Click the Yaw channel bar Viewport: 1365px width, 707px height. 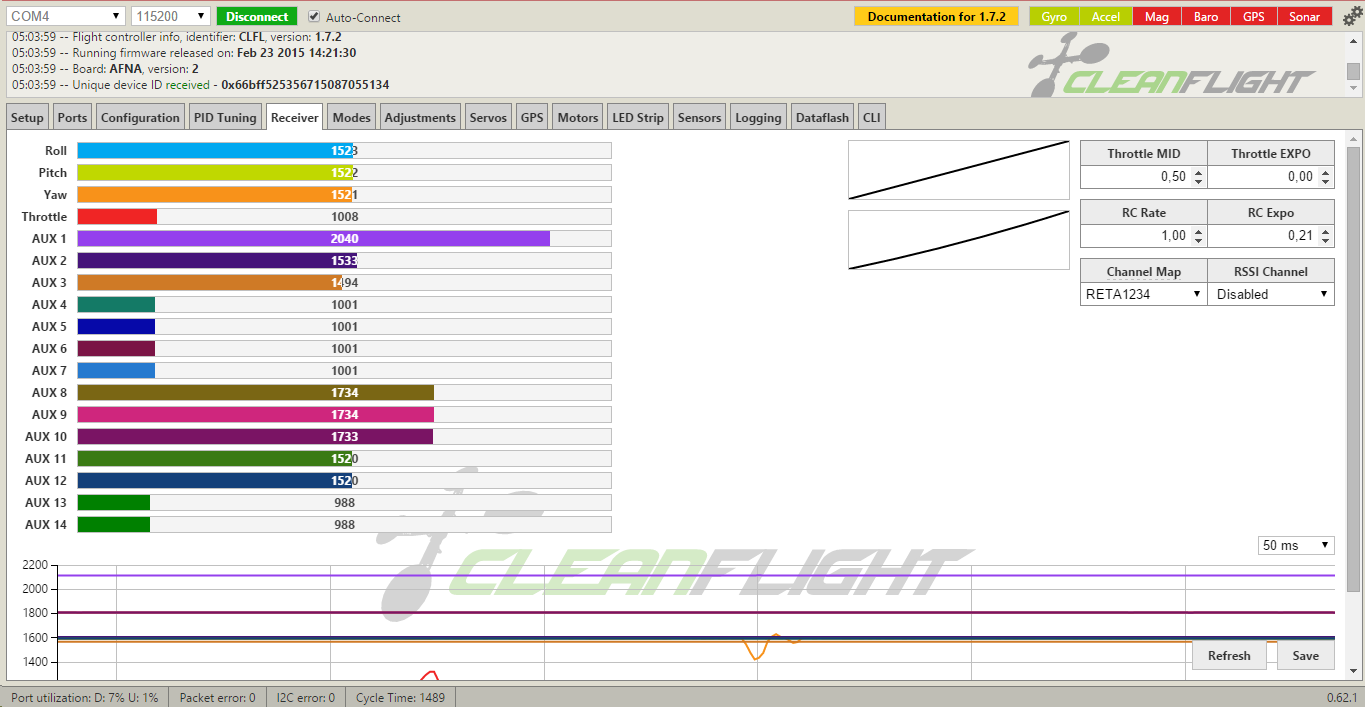click(x=344, y=195)
